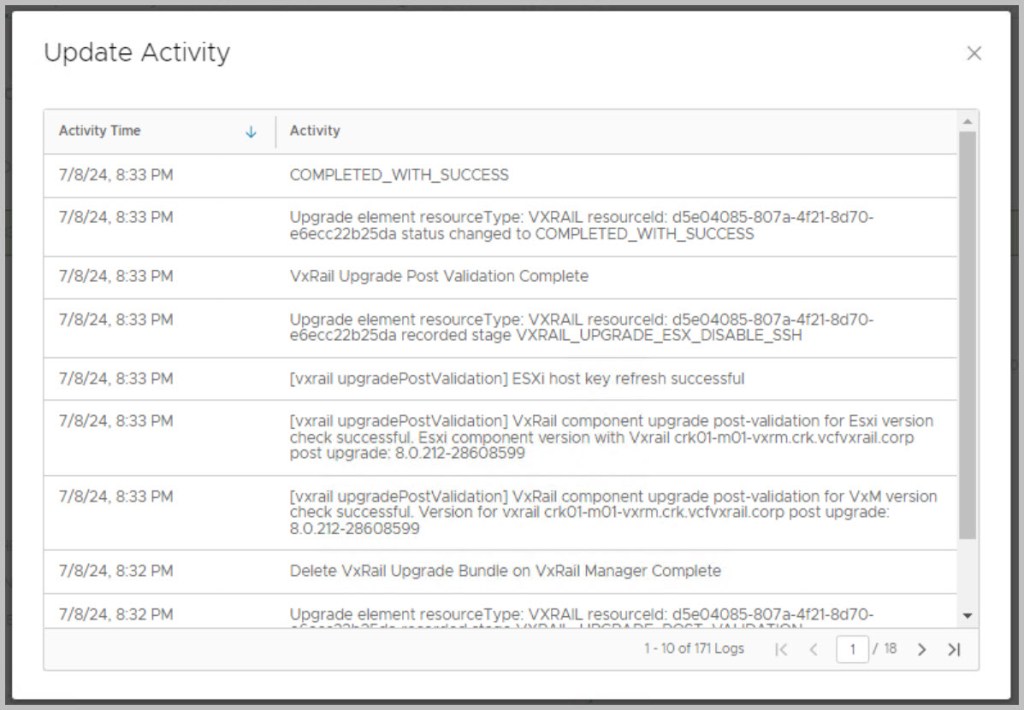Click the Activity column header
Viewport: 1024px width, 710px height.
(315, 131)
